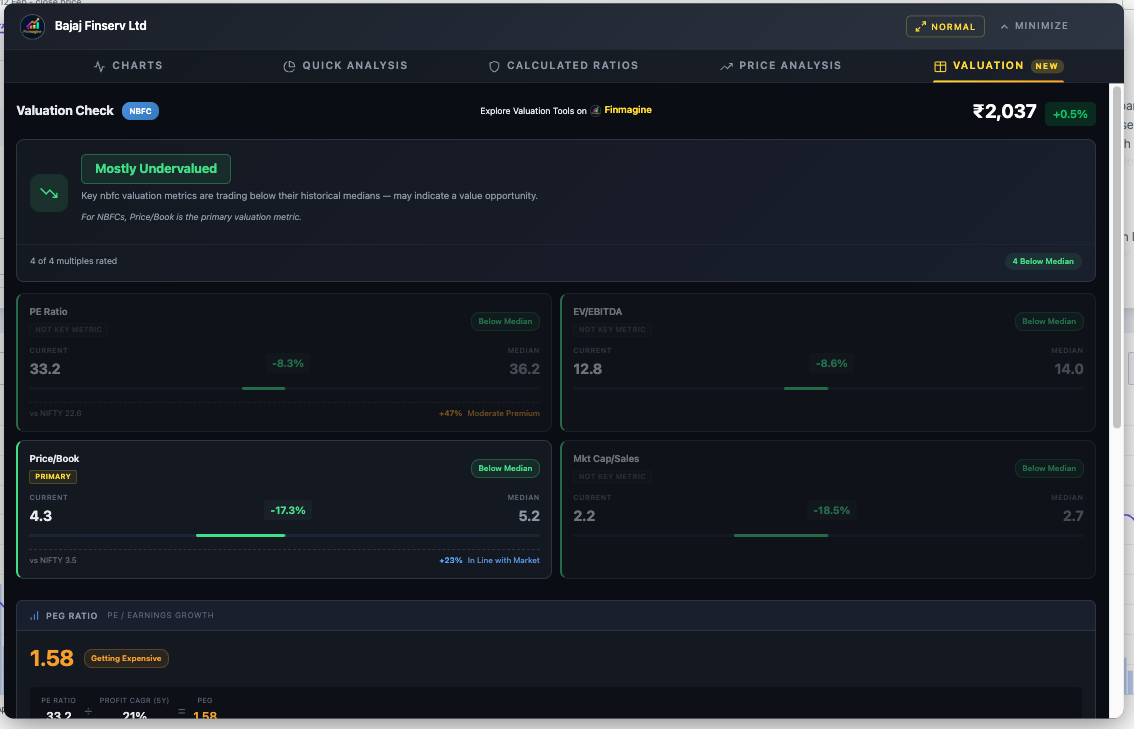Click the Price/Book green range bar

click(x=240, y=535)
